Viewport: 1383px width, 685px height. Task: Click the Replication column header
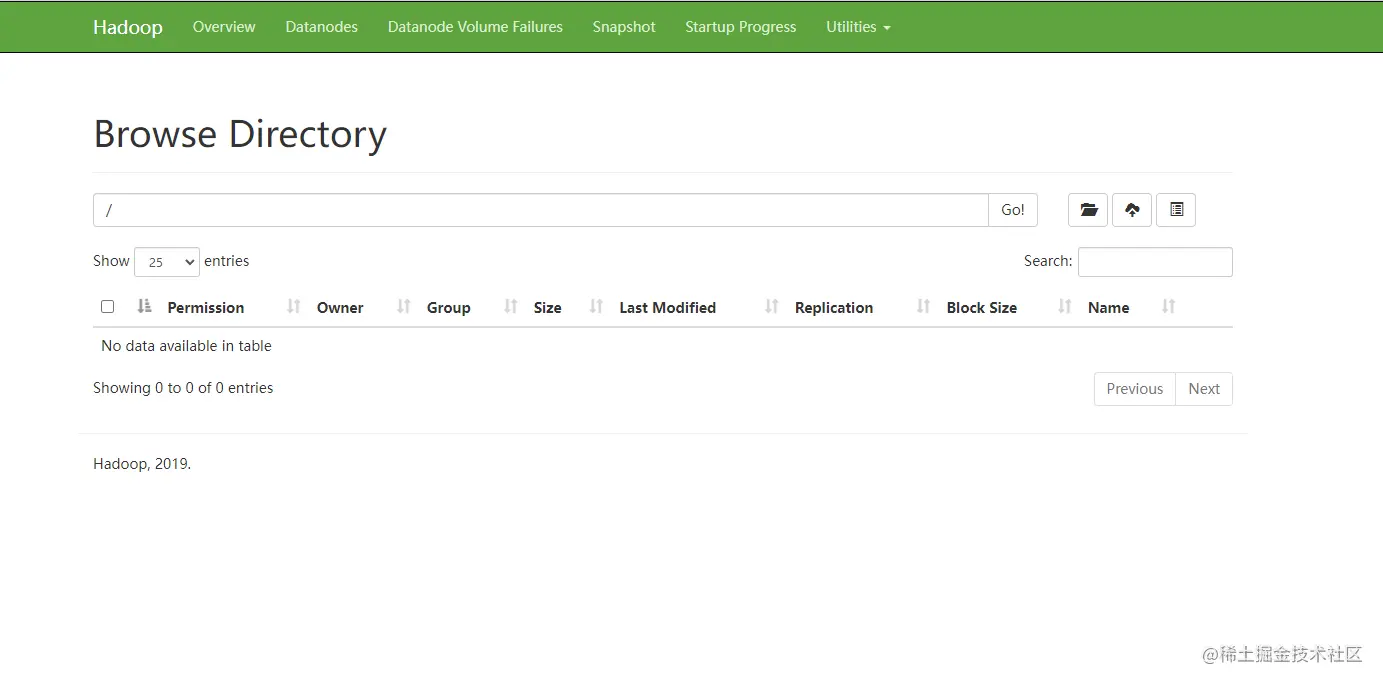[x=834, y=308]
